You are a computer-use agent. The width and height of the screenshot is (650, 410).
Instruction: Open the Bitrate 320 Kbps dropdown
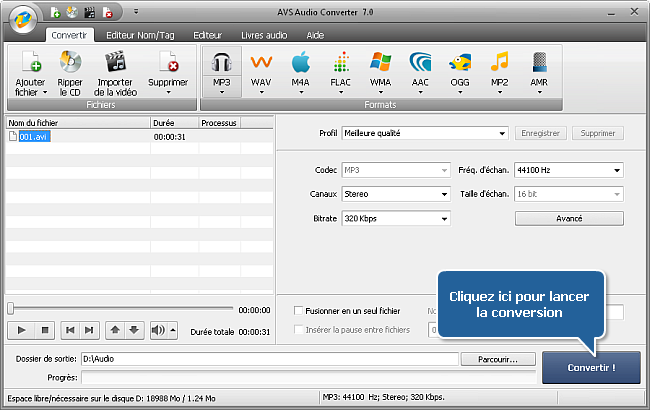tap(395, 218)
